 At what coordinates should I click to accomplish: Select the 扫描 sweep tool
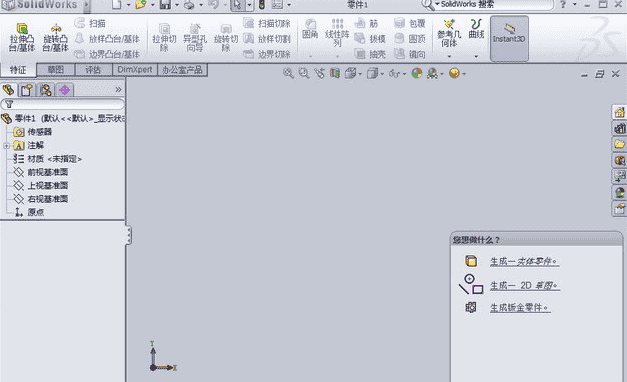pos(90,23)
